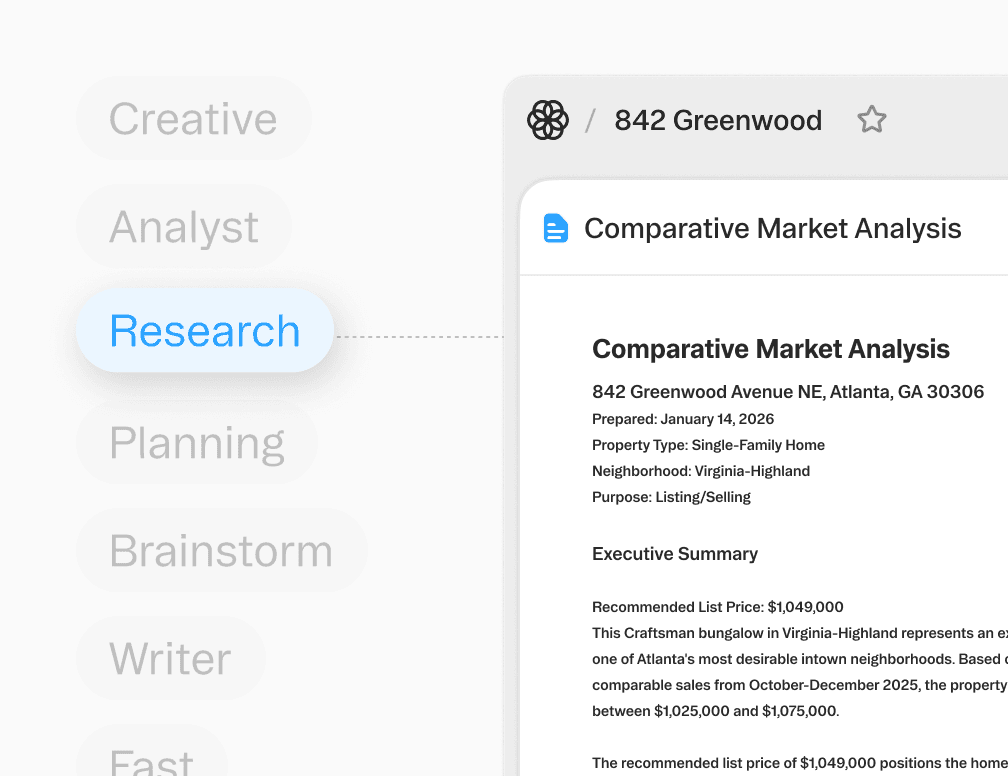Click the 842 Greenwood Avenue NE address line
This screenshot has width=1008, height=776.
788,392
